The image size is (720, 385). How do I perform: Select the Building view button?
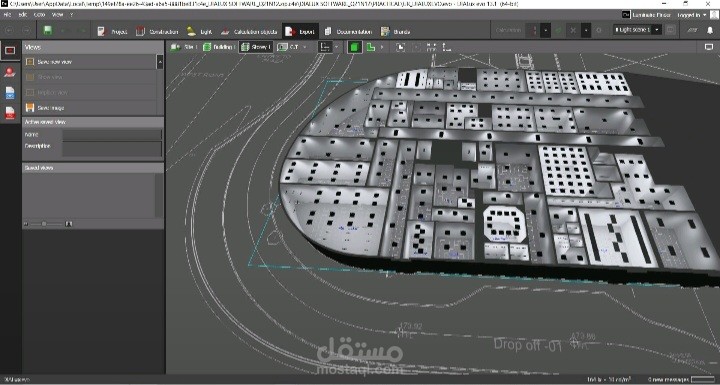point(219,47)
